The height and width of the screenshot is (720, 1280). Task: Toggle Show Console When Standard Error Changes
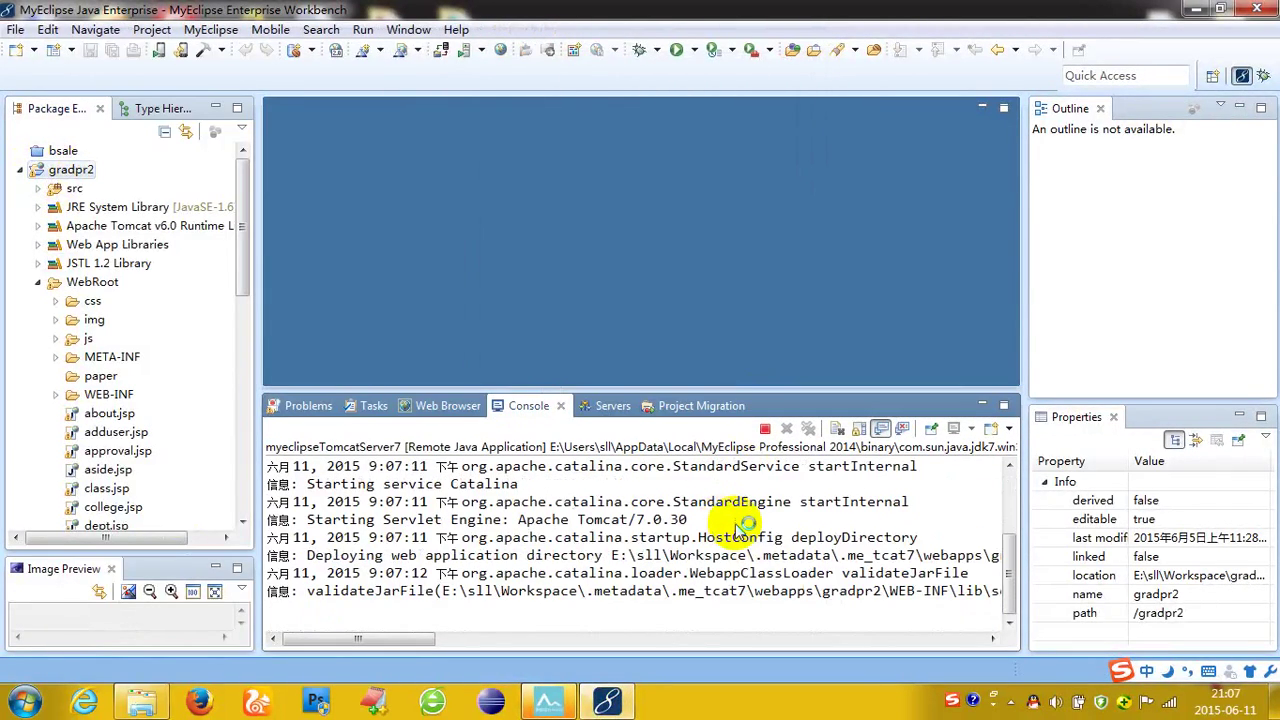click(903, 429)
